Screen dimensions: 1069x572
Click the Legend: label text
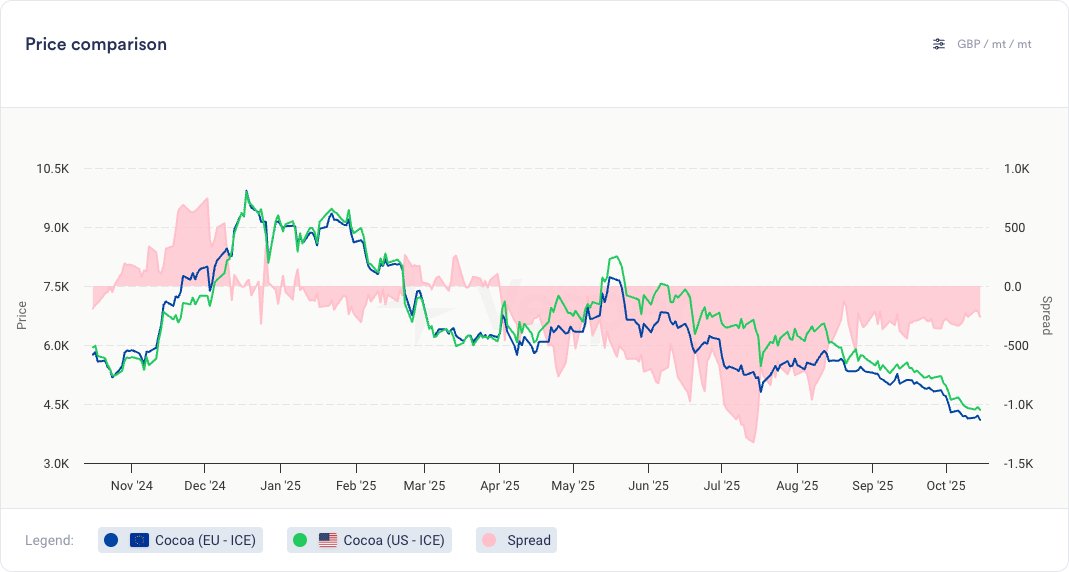(50, 540)
